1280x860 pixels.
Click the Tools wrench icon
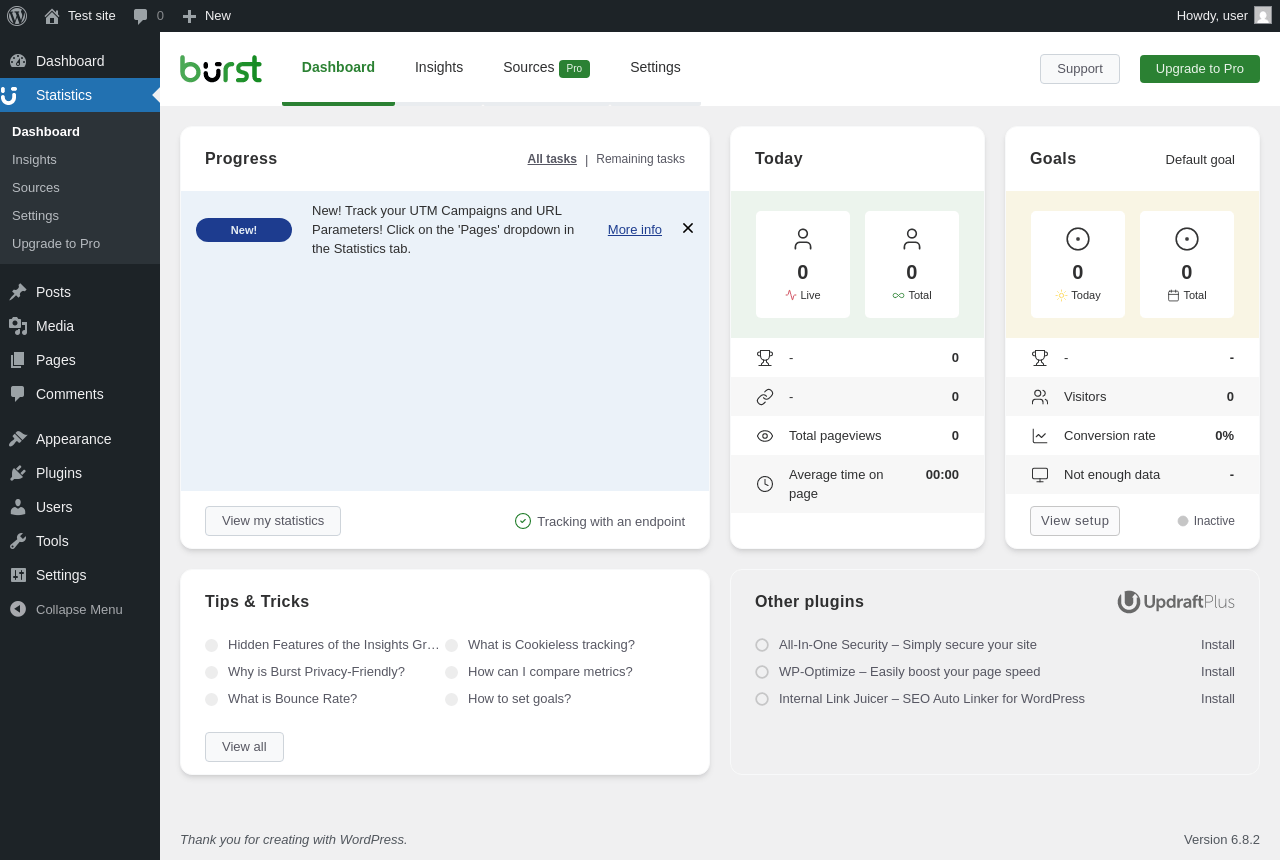pyautogui.click(x=18, y=541)
